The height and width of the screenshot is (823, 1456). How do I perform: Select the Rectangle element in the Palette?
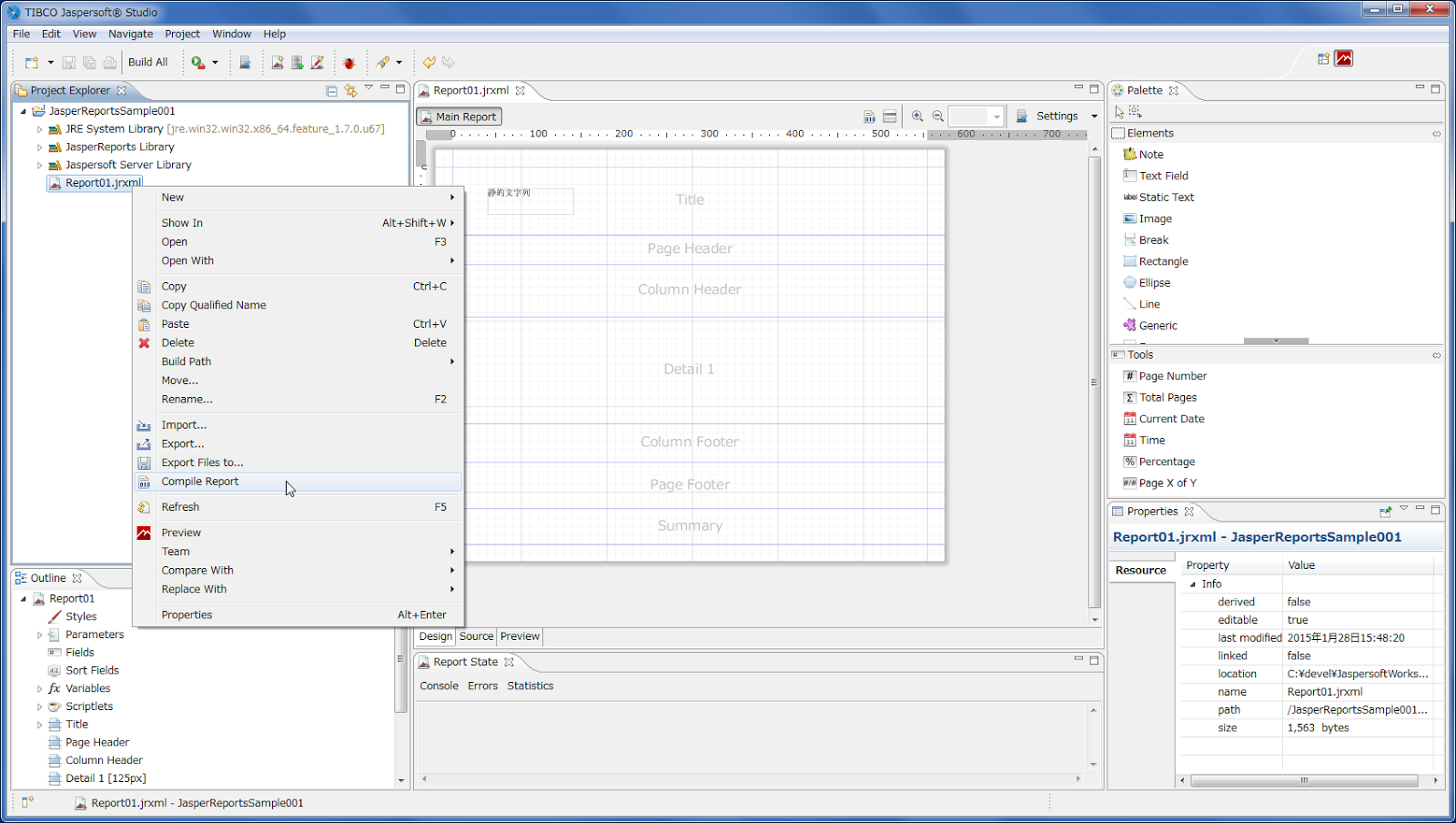tap(1162, 260)
